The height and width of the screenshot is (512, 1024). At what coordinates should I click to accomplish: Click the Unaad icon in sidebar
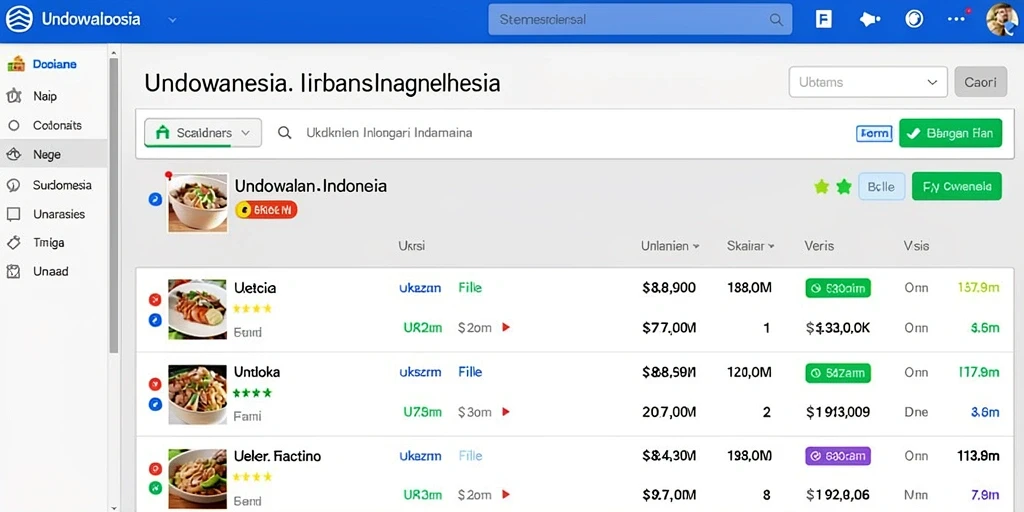(14, 271)
